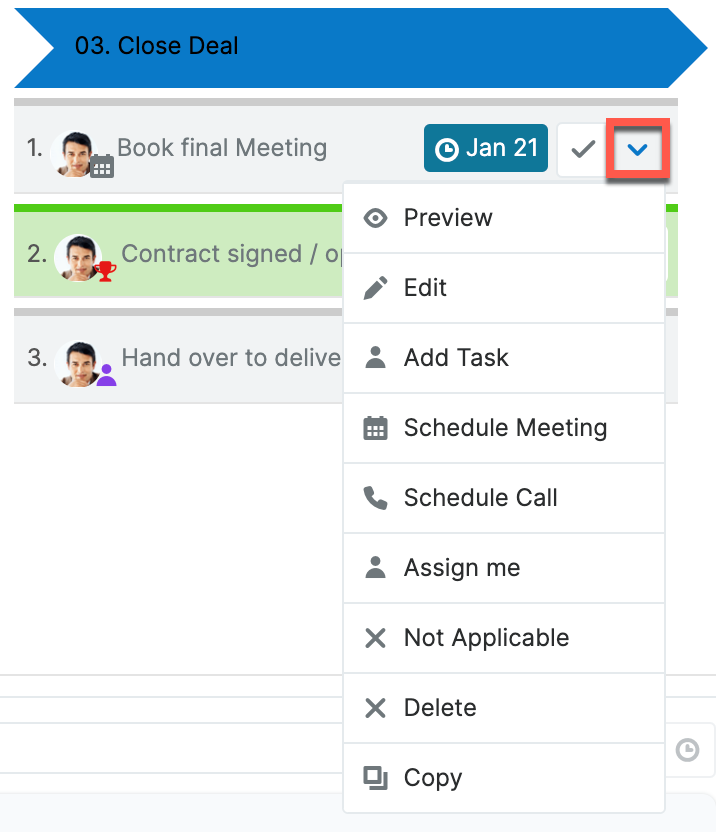Click the Schedule Meeting calendar icon
Screen dimensions: 716x832
tap(375, 428)
